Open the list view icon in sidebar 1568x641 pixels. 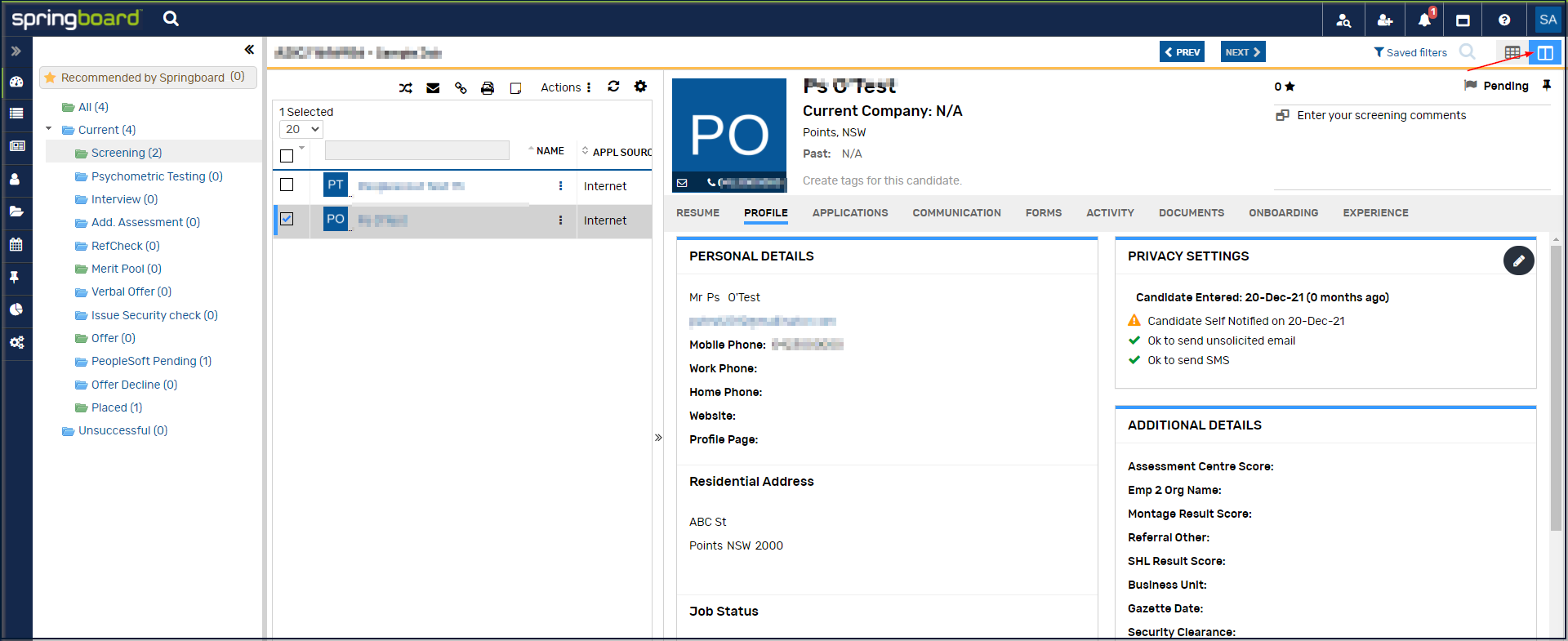(x=16, y=114)
